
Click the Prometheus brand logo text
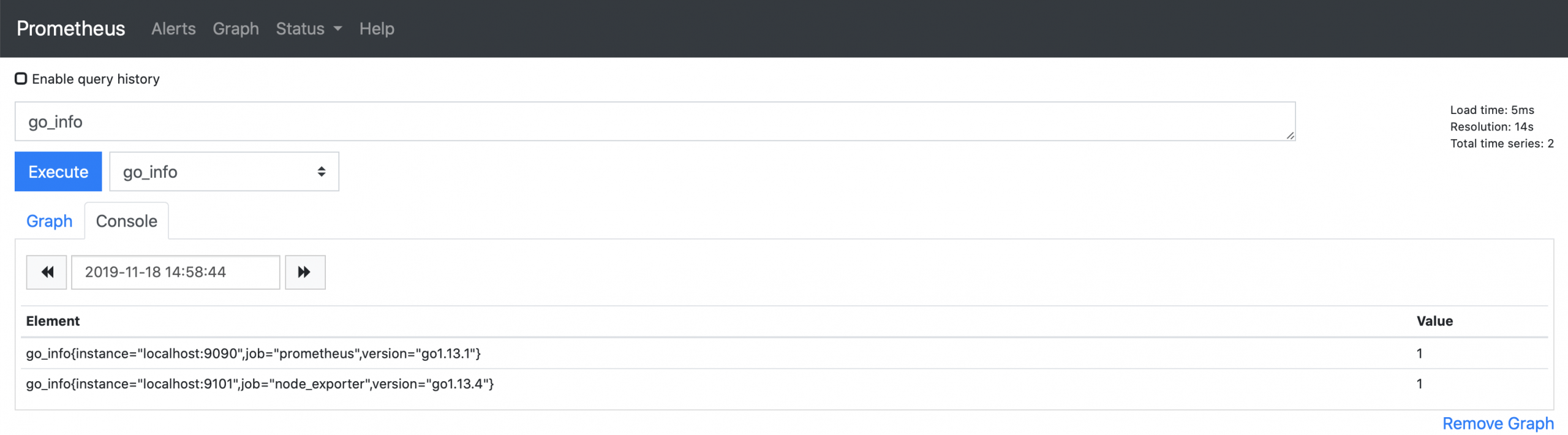pyautogui.click(x=71, y=29)
